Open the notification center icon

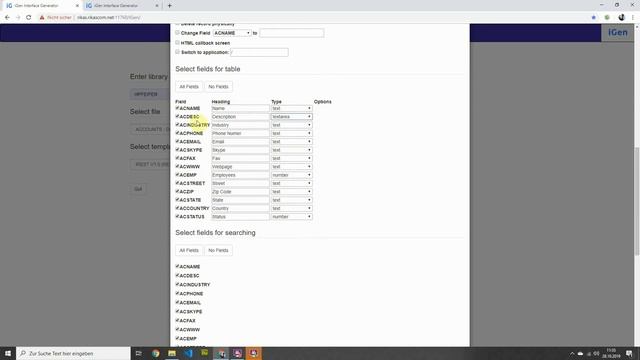[x=629, y=353]
